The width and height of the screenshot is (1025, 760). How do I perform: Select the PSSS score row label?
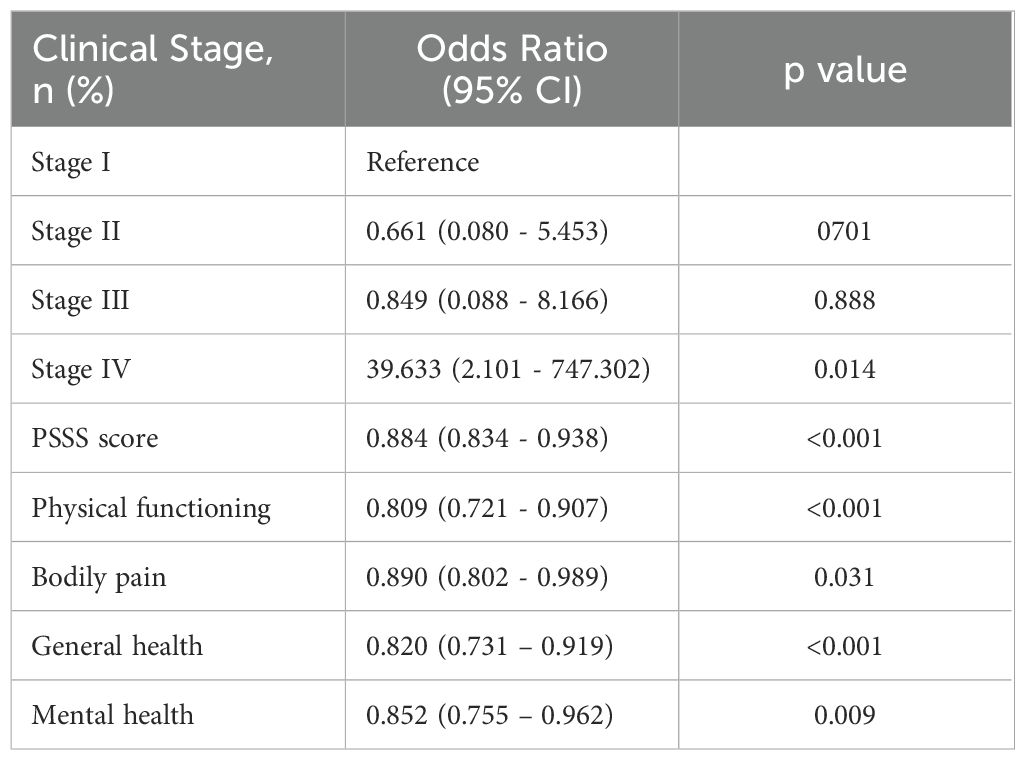[x=95, y=438]
